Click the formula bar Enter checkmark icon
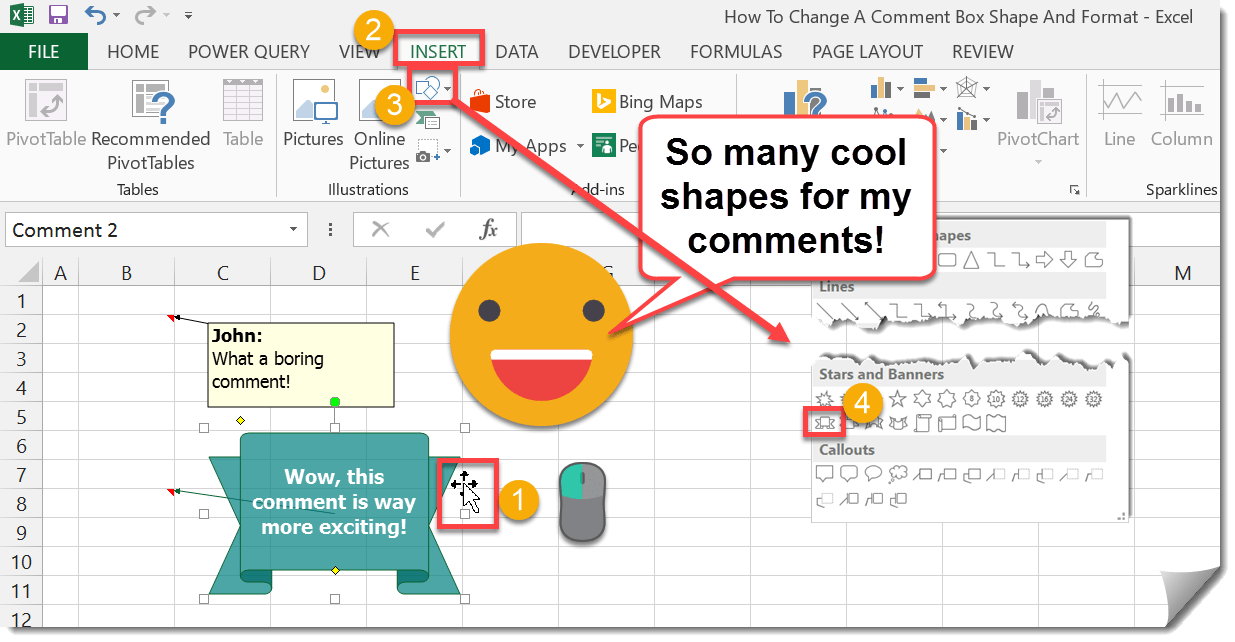 click(434, 230)
